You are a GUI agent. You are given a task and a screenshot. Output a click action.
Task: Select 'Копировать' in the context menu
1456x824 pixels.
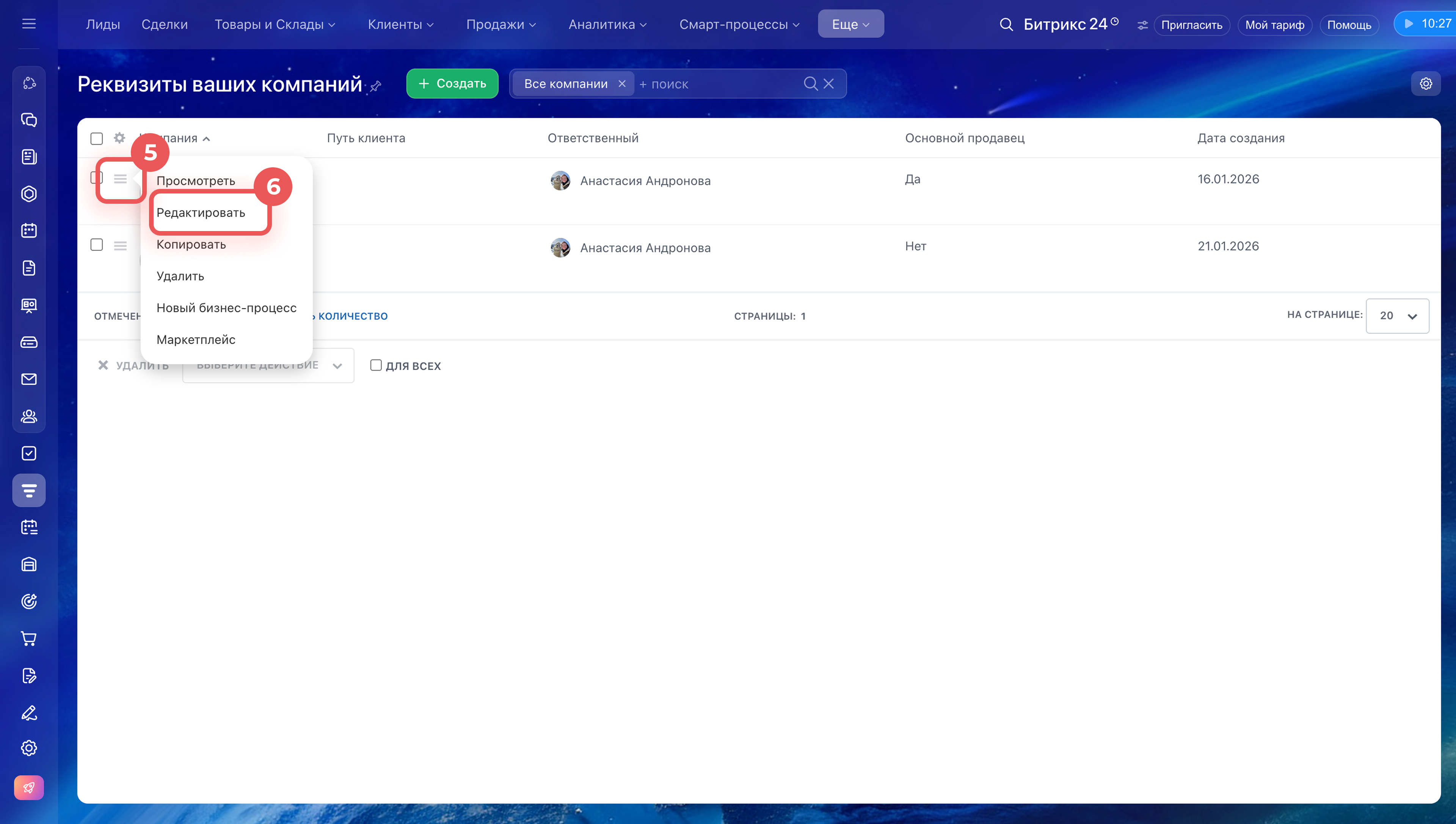pos(191,244)
